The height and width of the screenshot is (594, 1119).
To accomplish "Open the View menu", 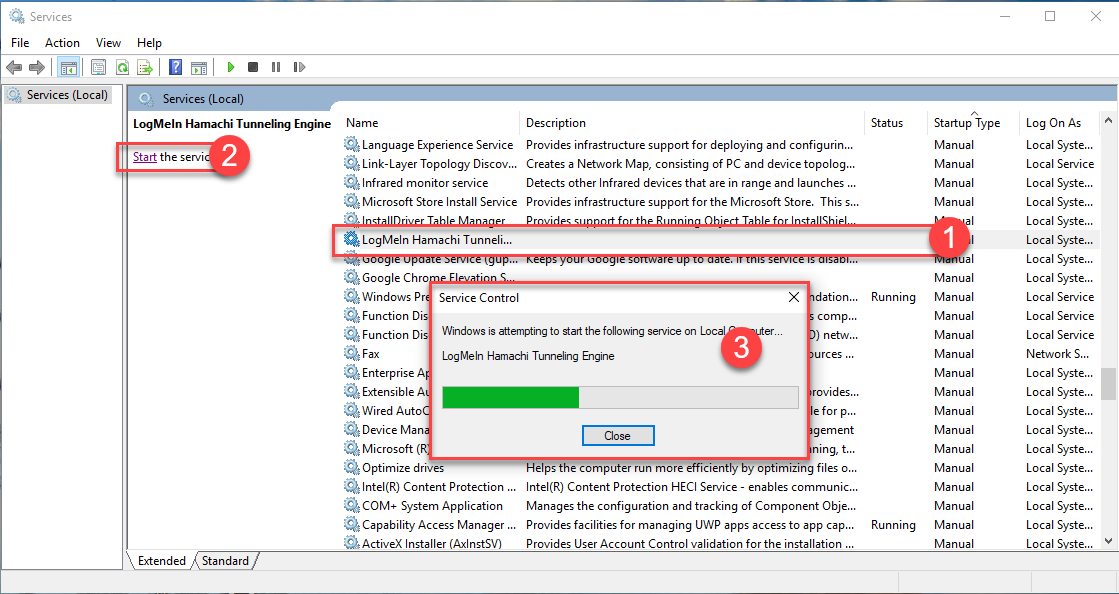I will (x=108, y=42).
